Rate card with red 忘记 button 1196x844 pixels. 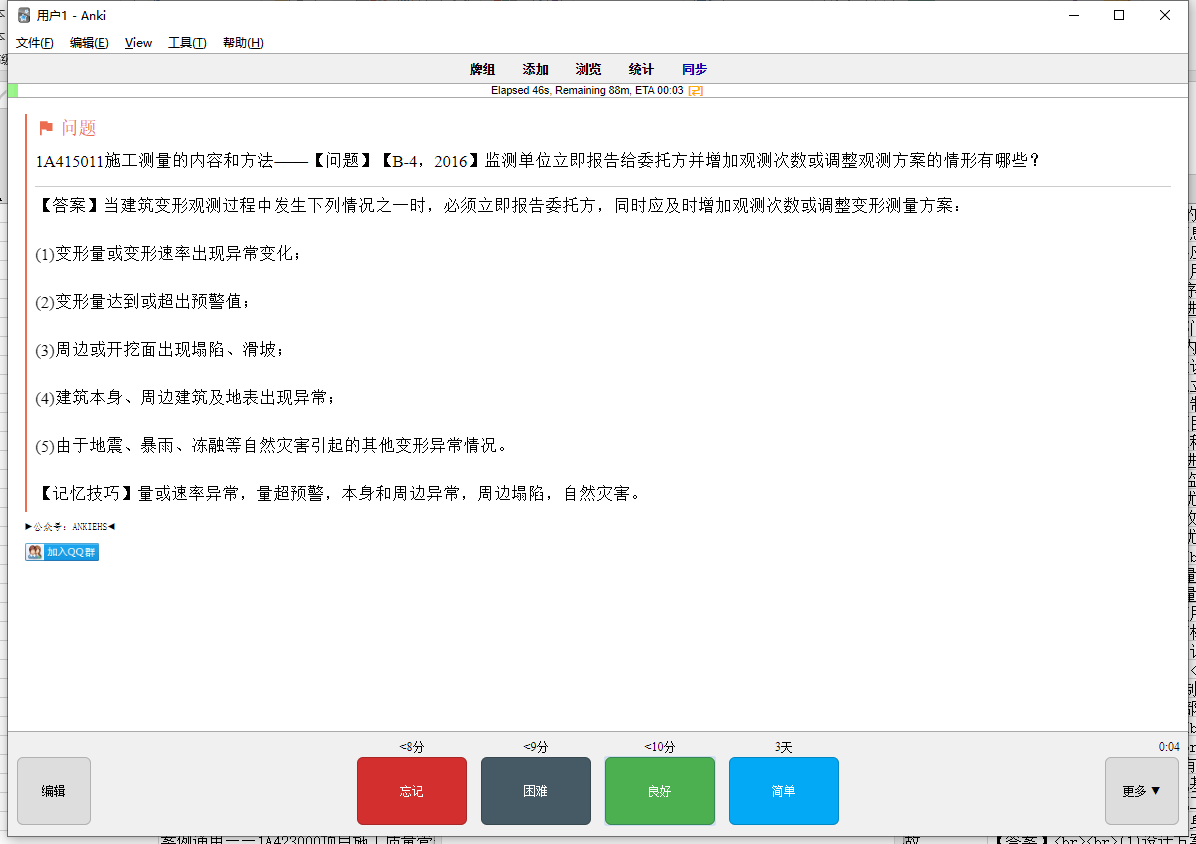pos(412,791)
